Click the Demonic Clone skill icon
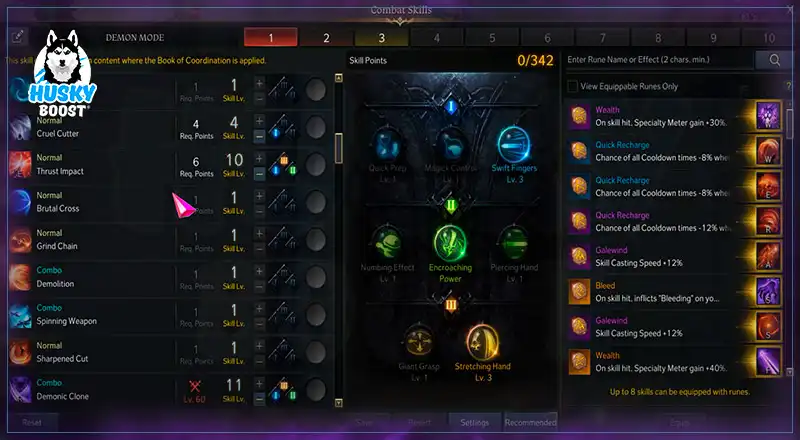Image resolution: width=800 pixels, height=440 pixels. [x=20, y=389]
